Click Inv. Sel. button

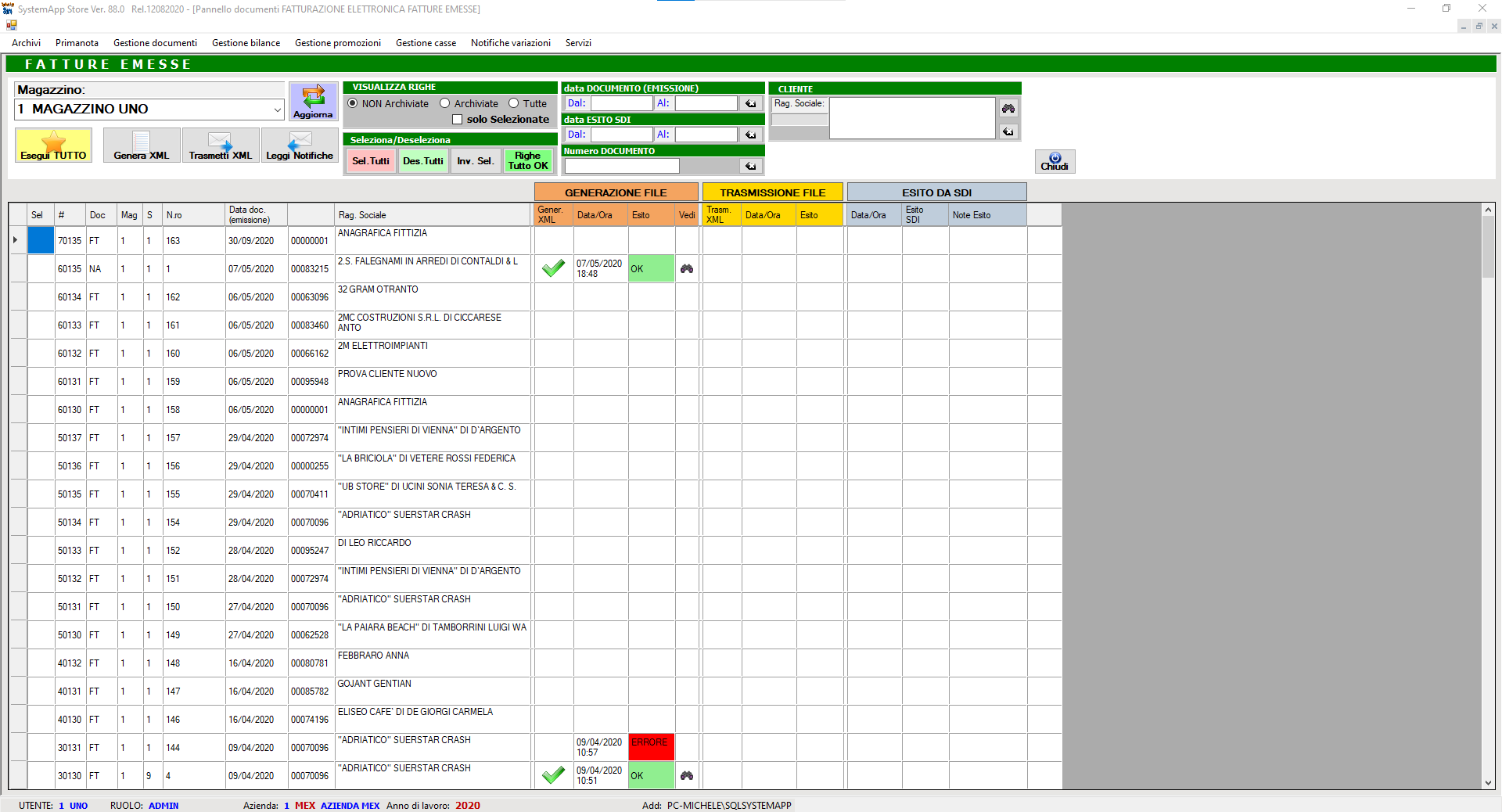[x=476, y=161]
